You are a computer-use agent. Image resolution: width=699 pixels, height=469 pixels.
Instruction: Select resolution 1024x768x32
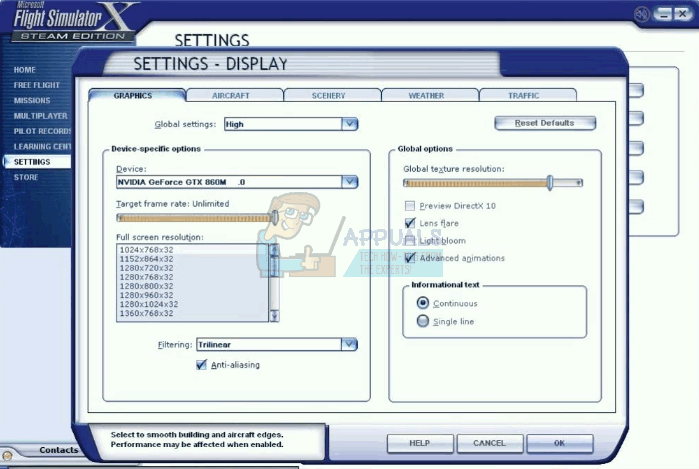[192, 250]
